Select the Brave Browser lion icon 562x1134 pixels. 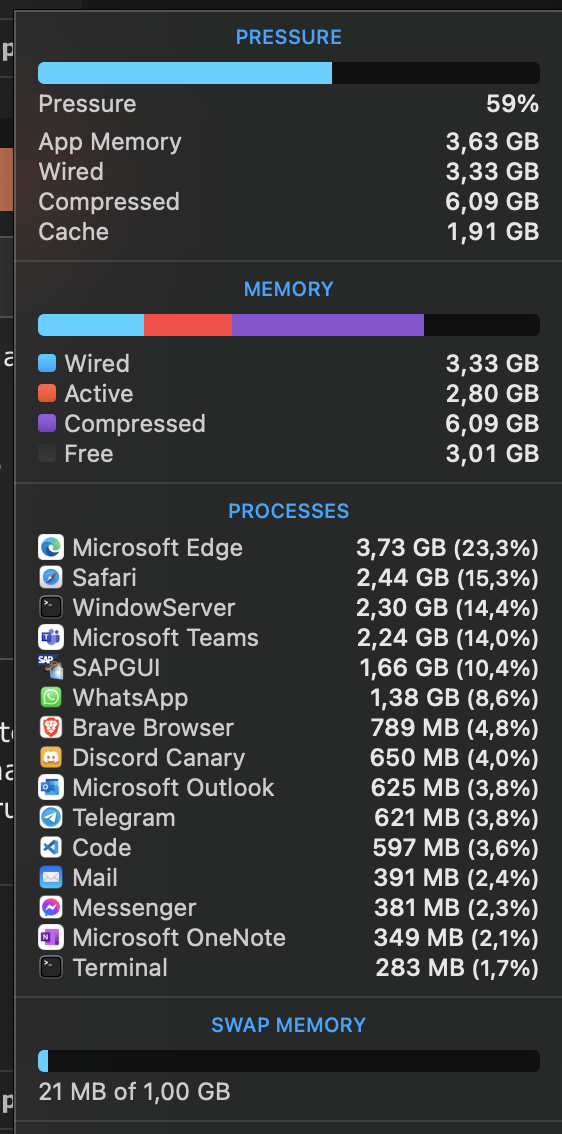(51, 727)
